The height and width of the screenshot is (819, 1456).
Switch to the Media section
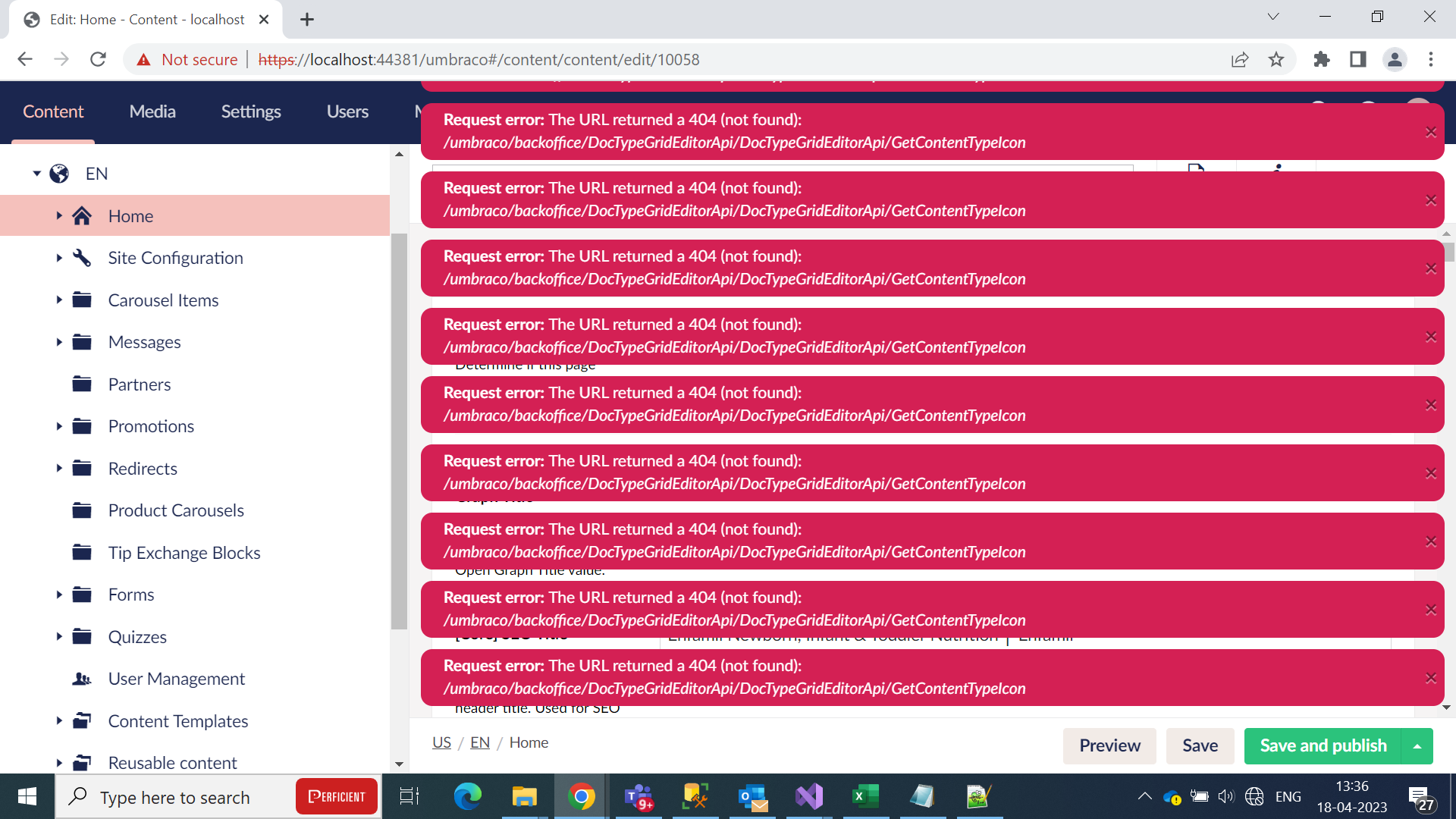152,111
